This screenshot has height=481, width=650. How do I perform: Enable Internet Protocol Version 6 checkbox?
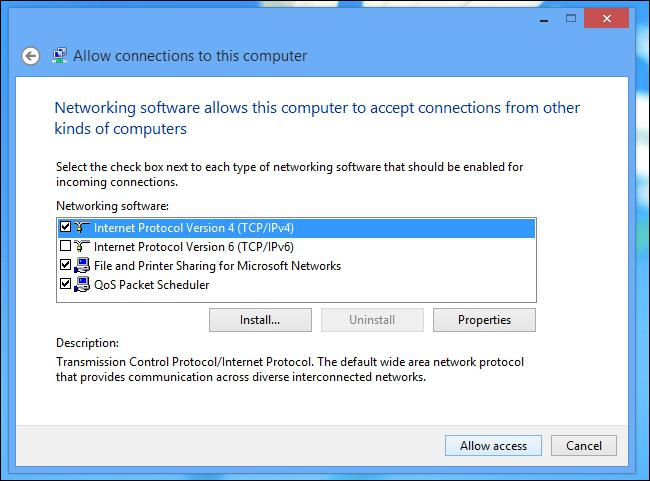65,246
